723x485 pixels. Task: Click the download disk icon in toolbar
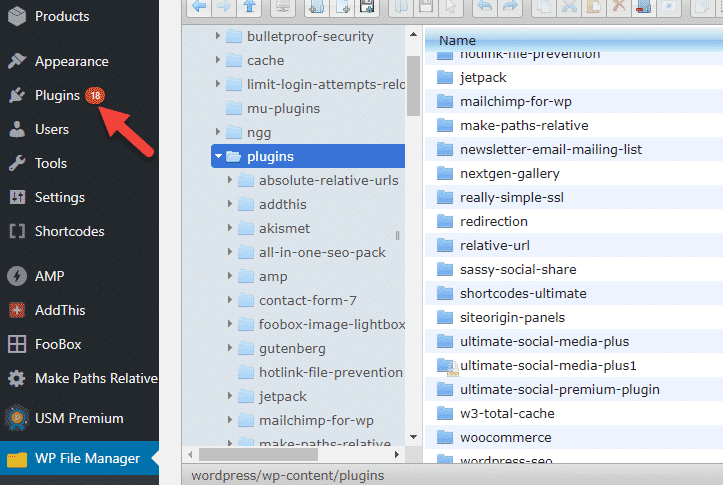(426, 6)
